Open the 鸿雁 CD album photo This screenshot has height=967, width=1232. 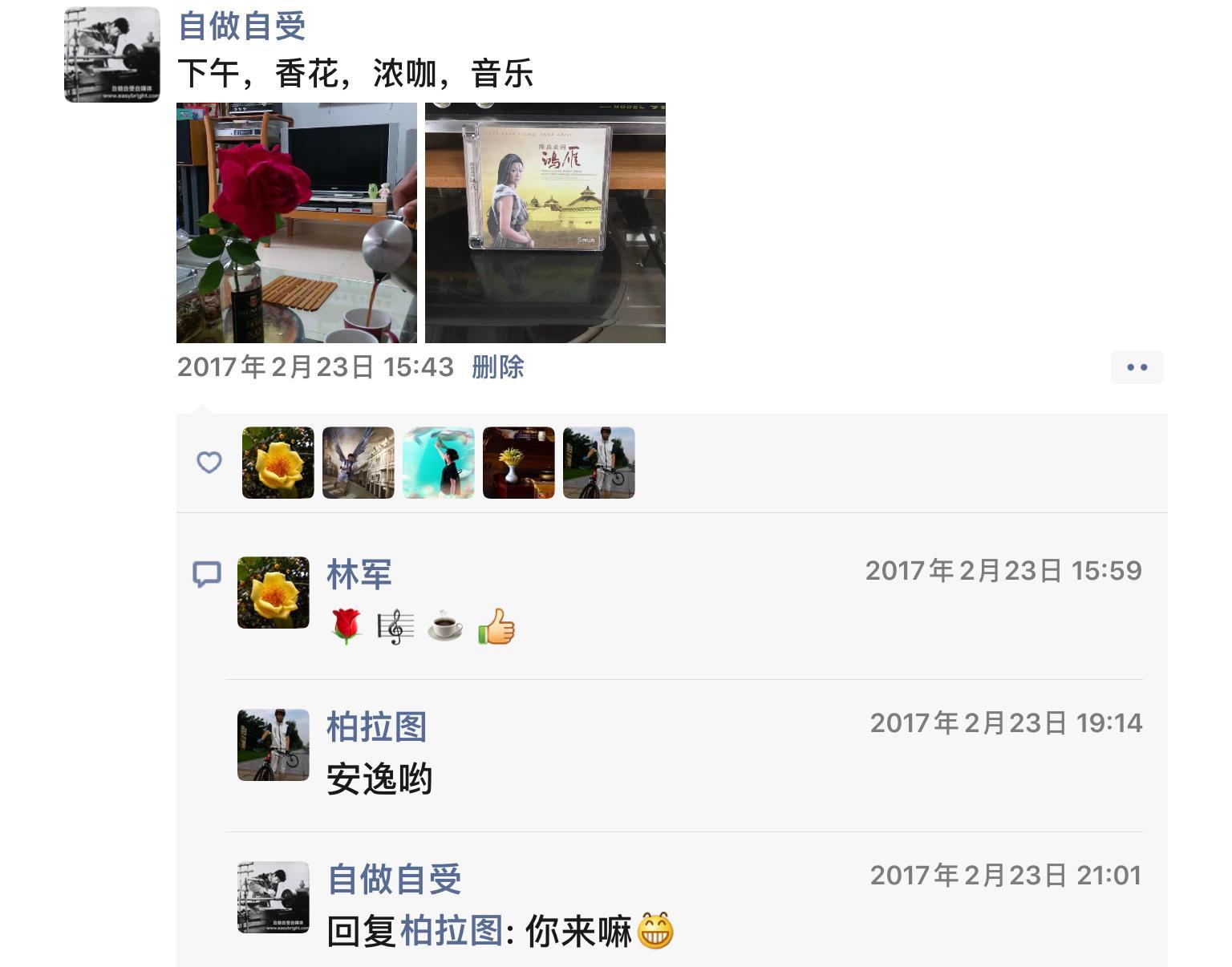click(545, 223)
